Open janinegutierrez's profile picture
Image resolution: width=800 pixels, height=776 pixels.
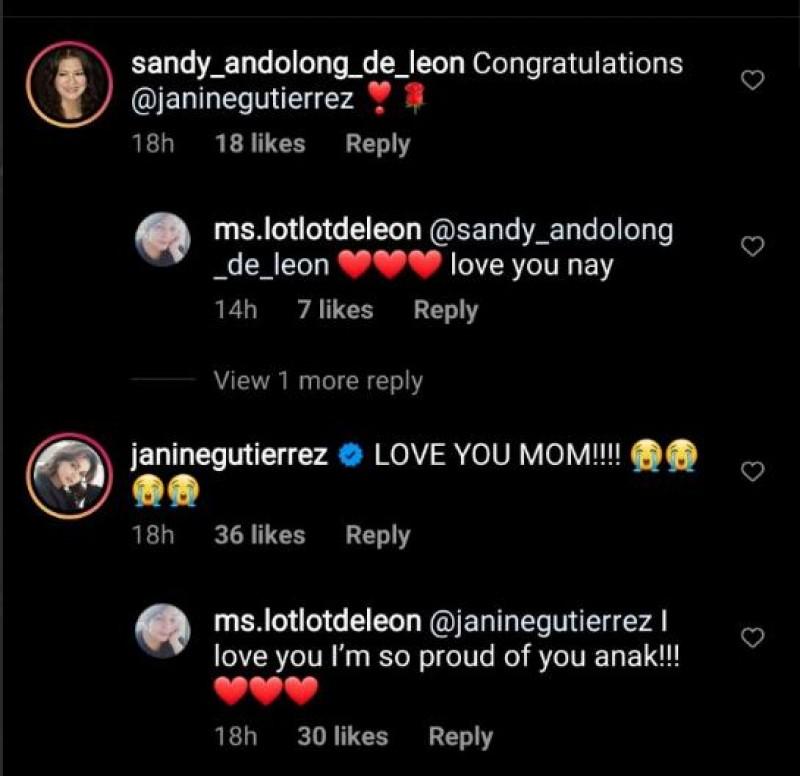[68, 475]
